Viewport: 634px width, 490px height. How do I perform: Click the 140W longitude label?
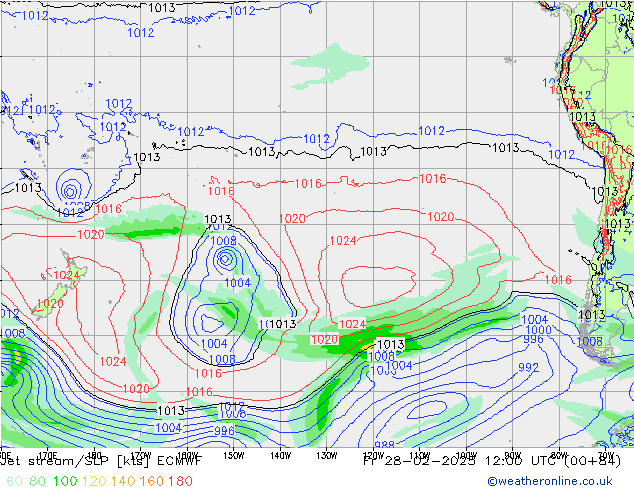280,456
